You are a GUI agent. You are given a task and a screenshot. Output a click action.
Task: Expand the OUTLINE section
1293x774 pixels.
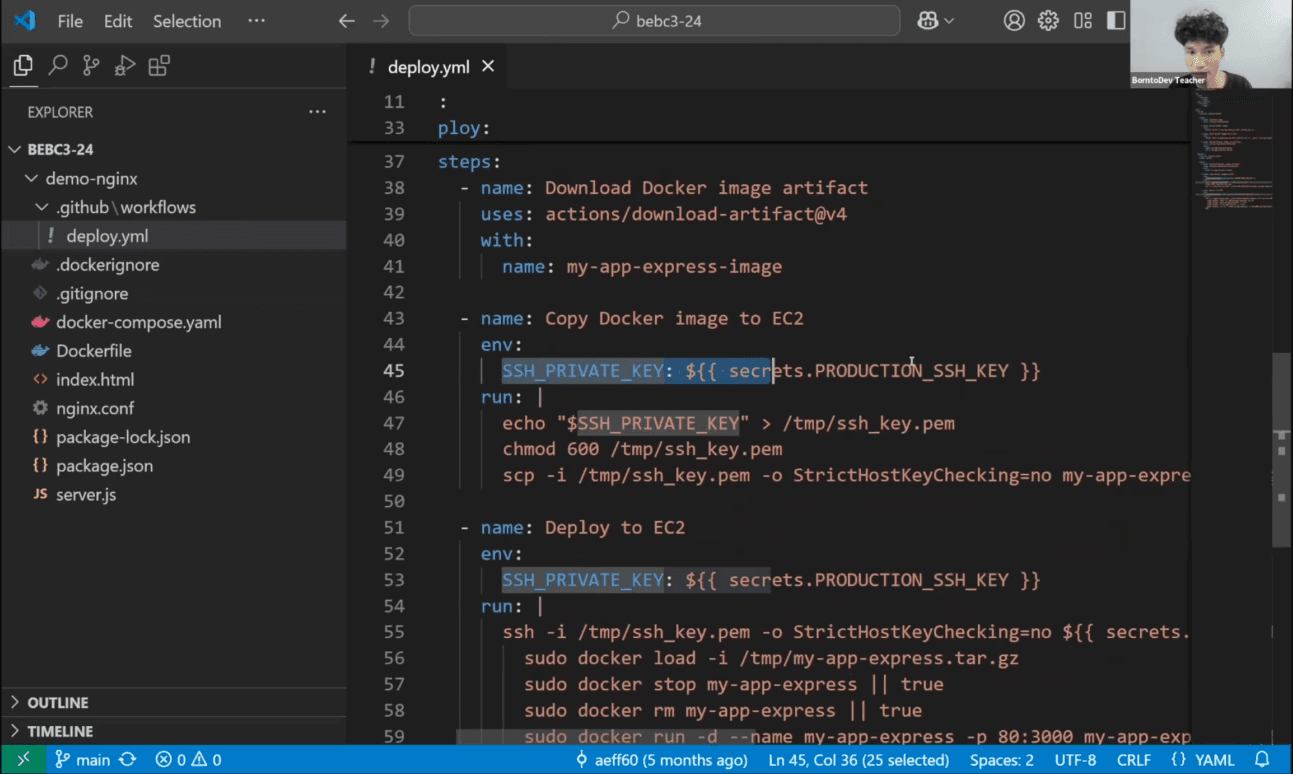[x=58, y=703]
